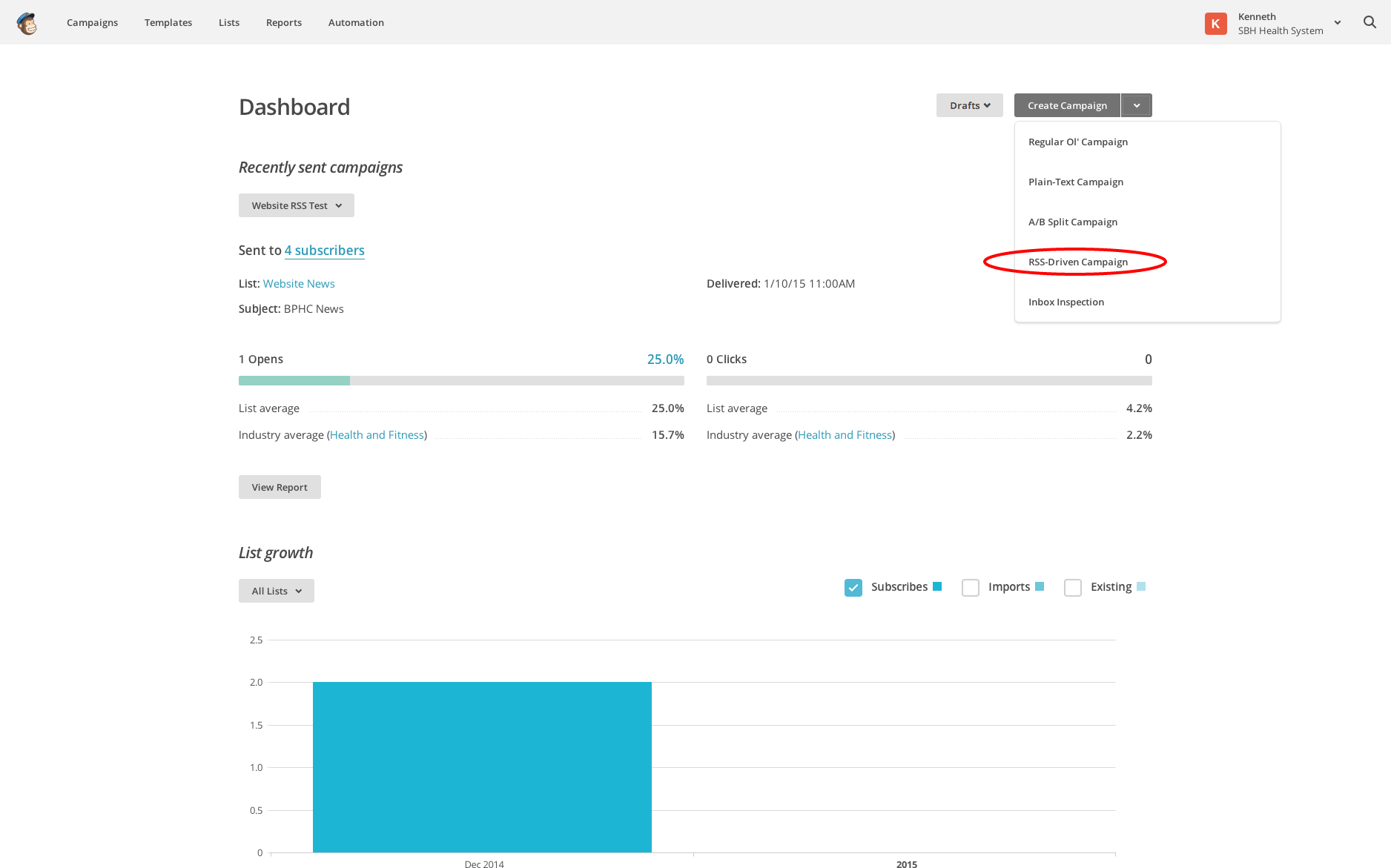Click the Create Campaign button
Image resolution: width=1391 pixels, height=868 pixels.
pos(1067,105)
